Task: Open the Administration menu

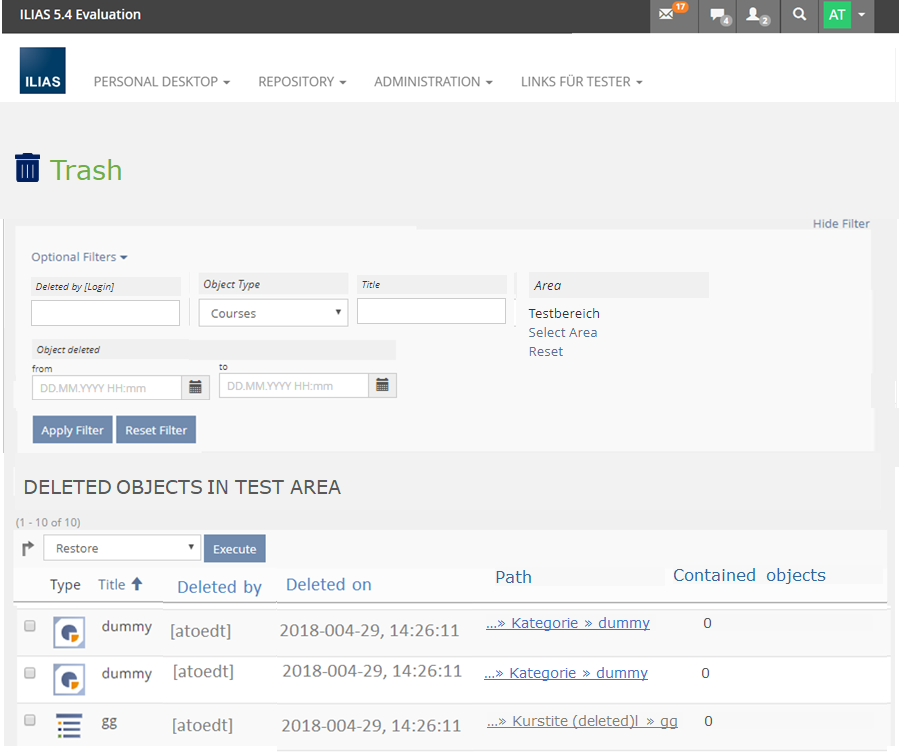Action: point(433,82)
